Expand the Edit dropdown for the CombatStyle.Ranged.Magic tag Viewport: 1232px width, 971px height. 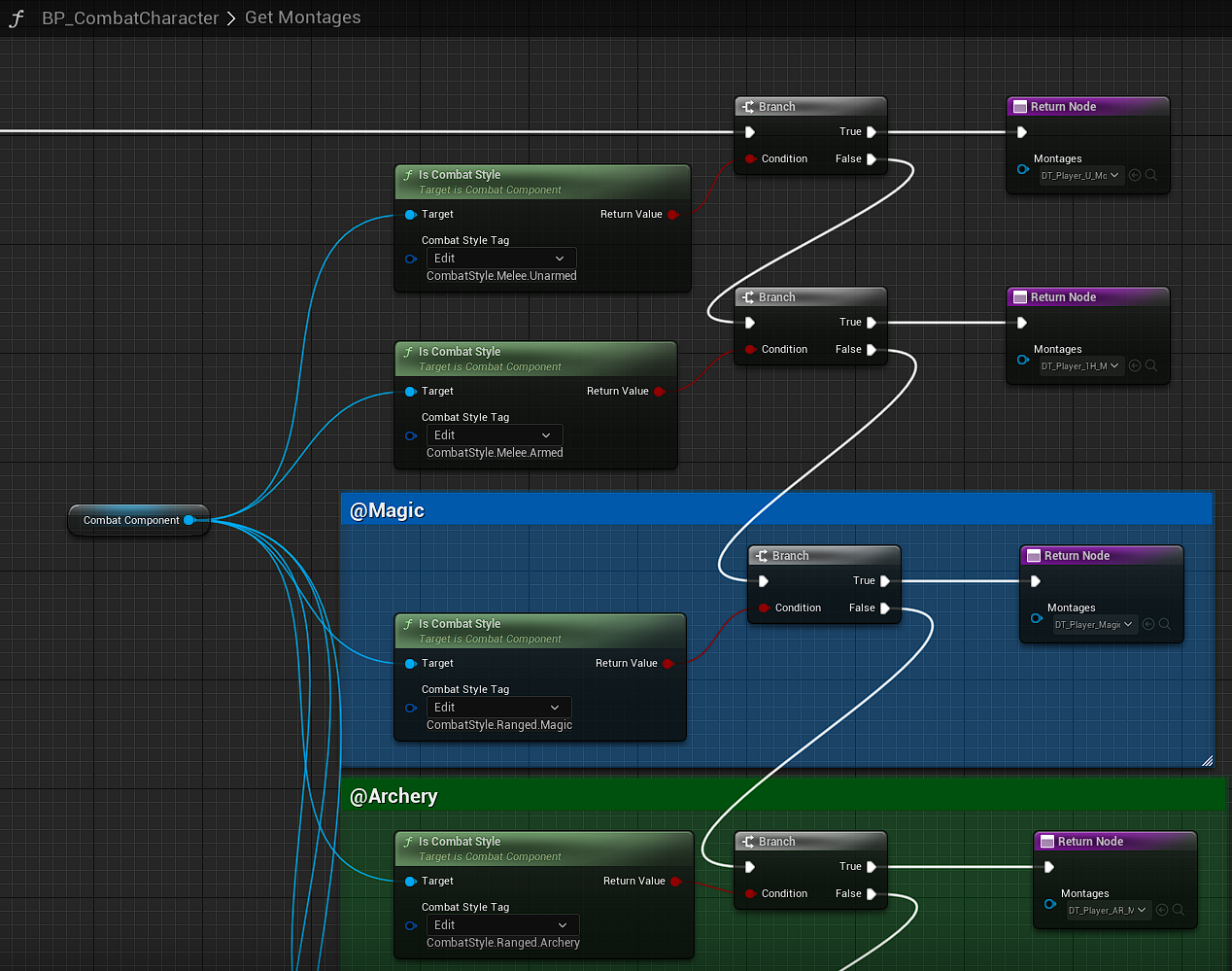(x=497, y=708)
